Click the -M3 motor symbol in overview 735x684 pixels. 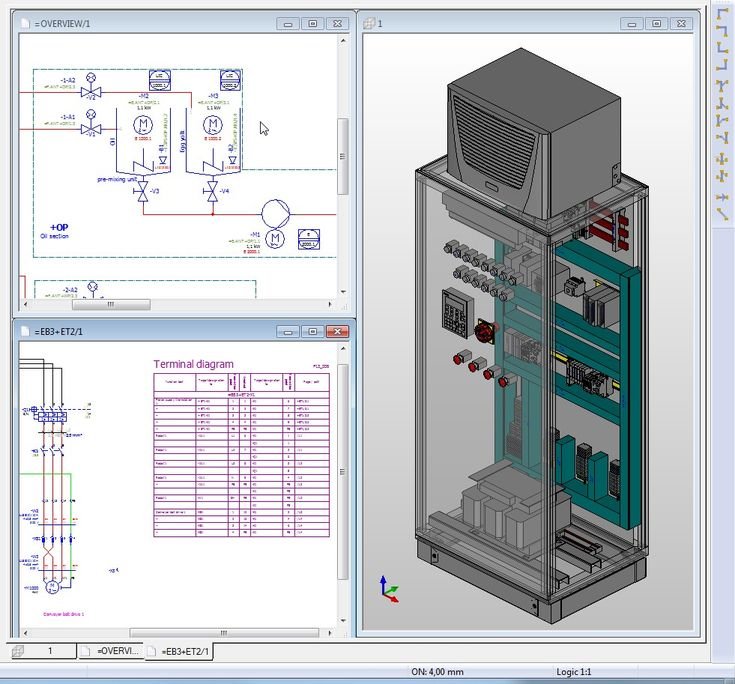212,125
